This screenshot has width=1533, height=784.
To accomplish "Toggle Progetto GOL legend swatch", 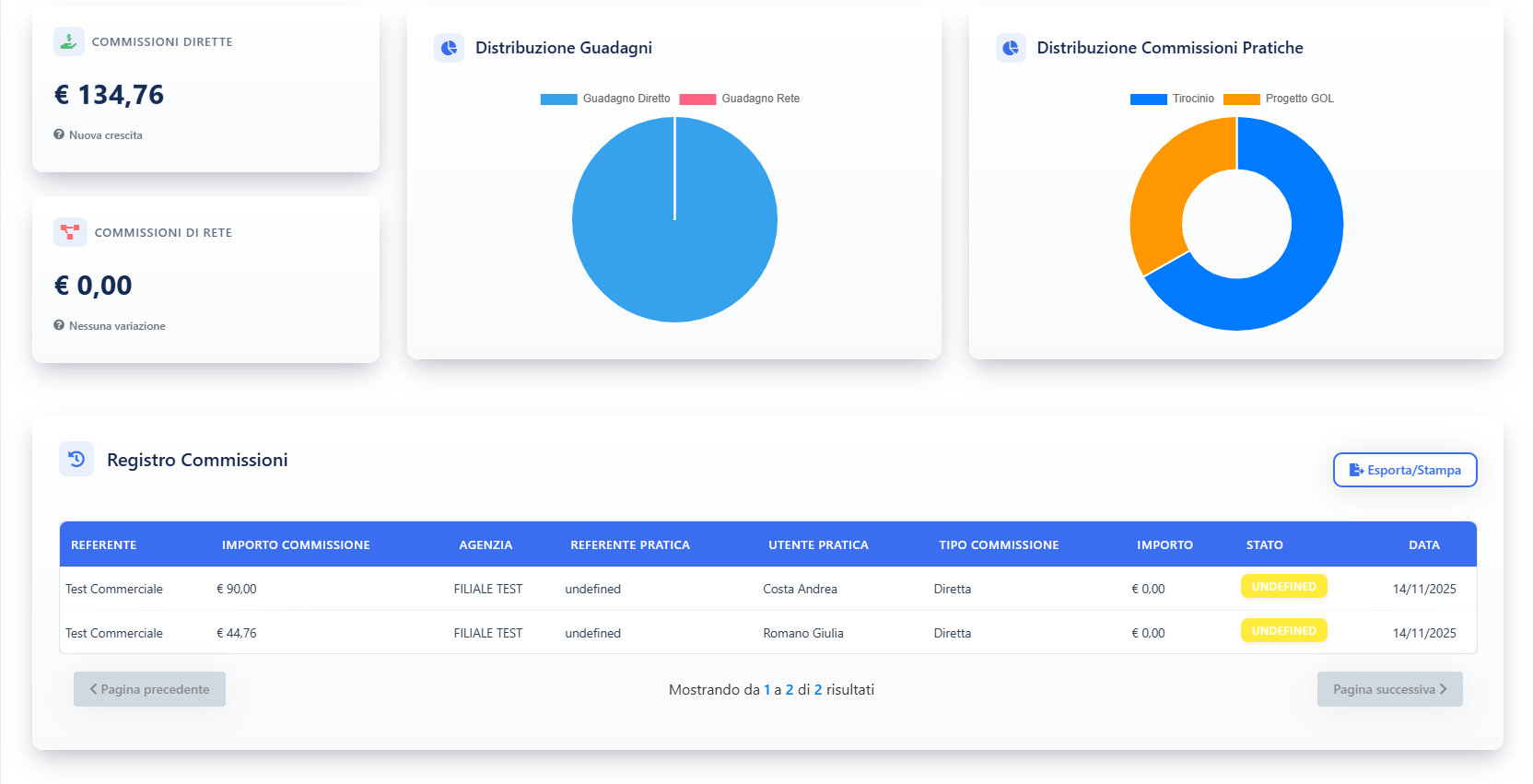I will (1241, 99).
